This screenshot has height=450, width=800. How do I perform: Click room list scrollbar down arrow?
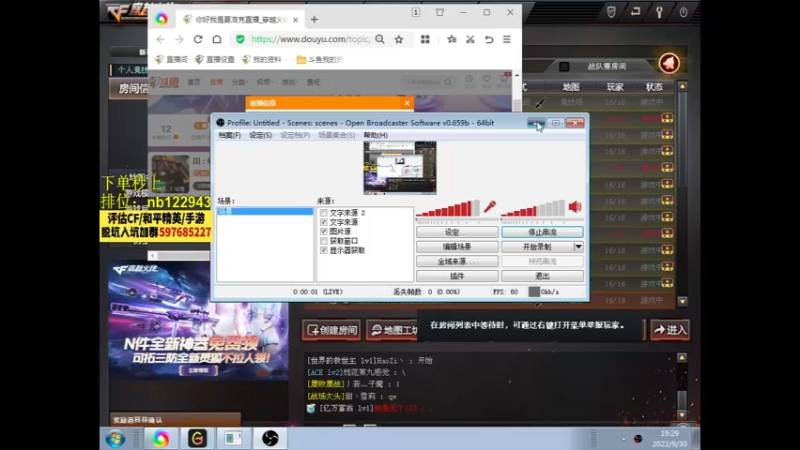point(683,302)
